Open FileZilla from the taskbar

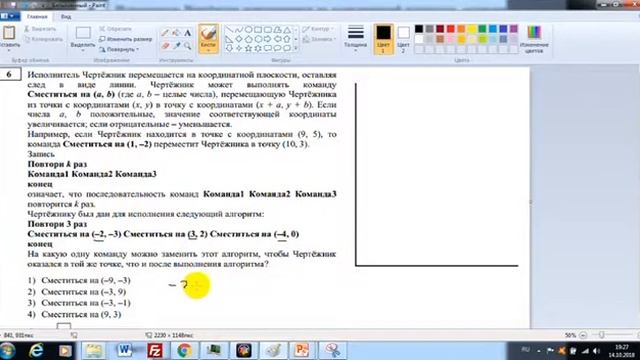(x=155, y=351)
